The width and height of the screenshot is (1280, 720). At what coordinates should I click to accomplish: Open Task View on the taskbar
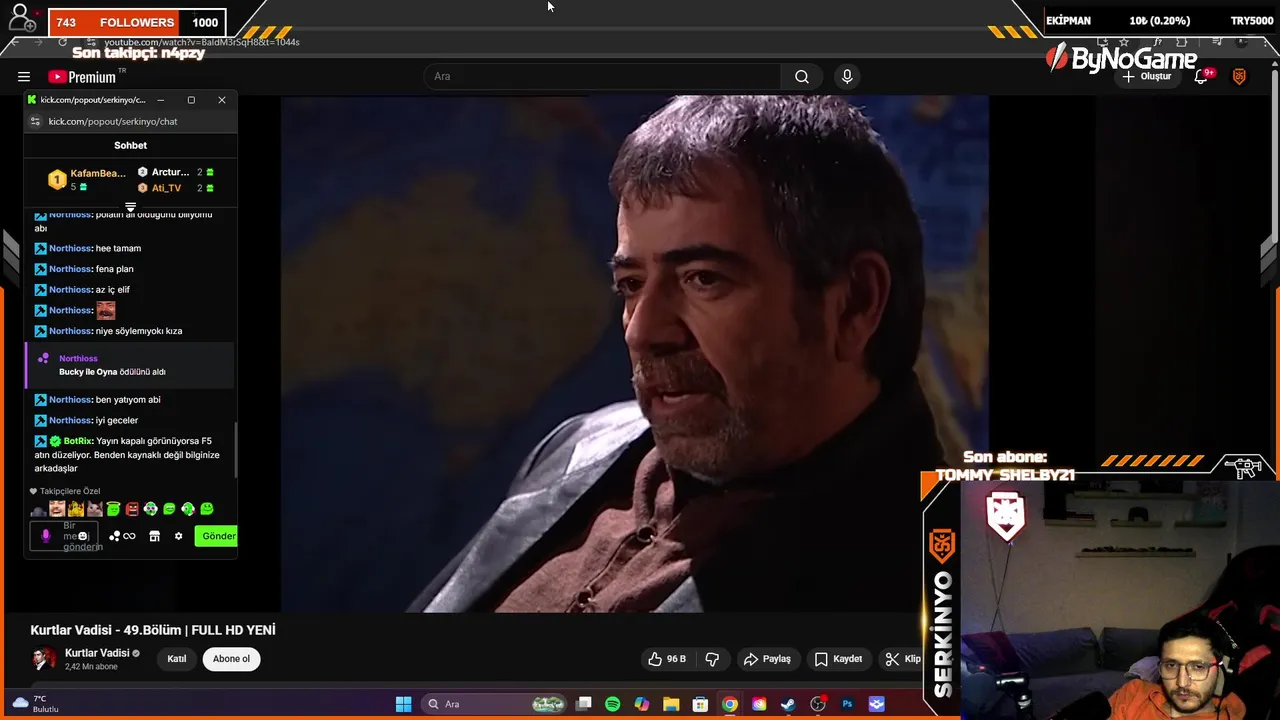point(584,704)
